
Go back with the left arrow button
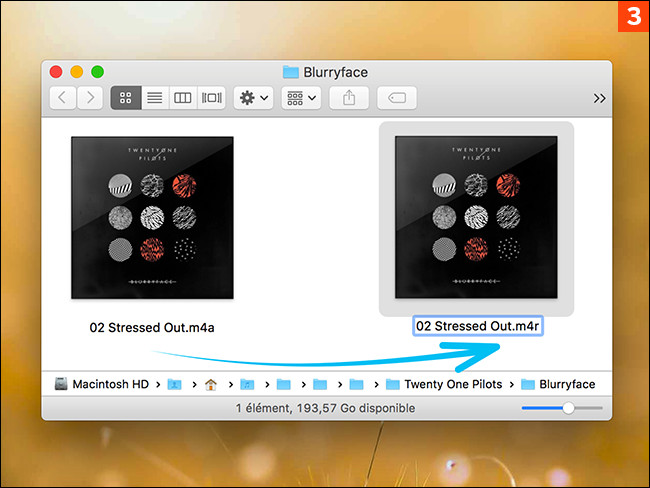tap(63, 98)
